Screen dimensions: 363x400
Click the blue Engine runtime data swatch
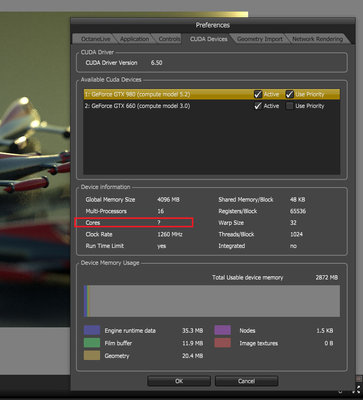pyautogui.click(x=92, y=330)
